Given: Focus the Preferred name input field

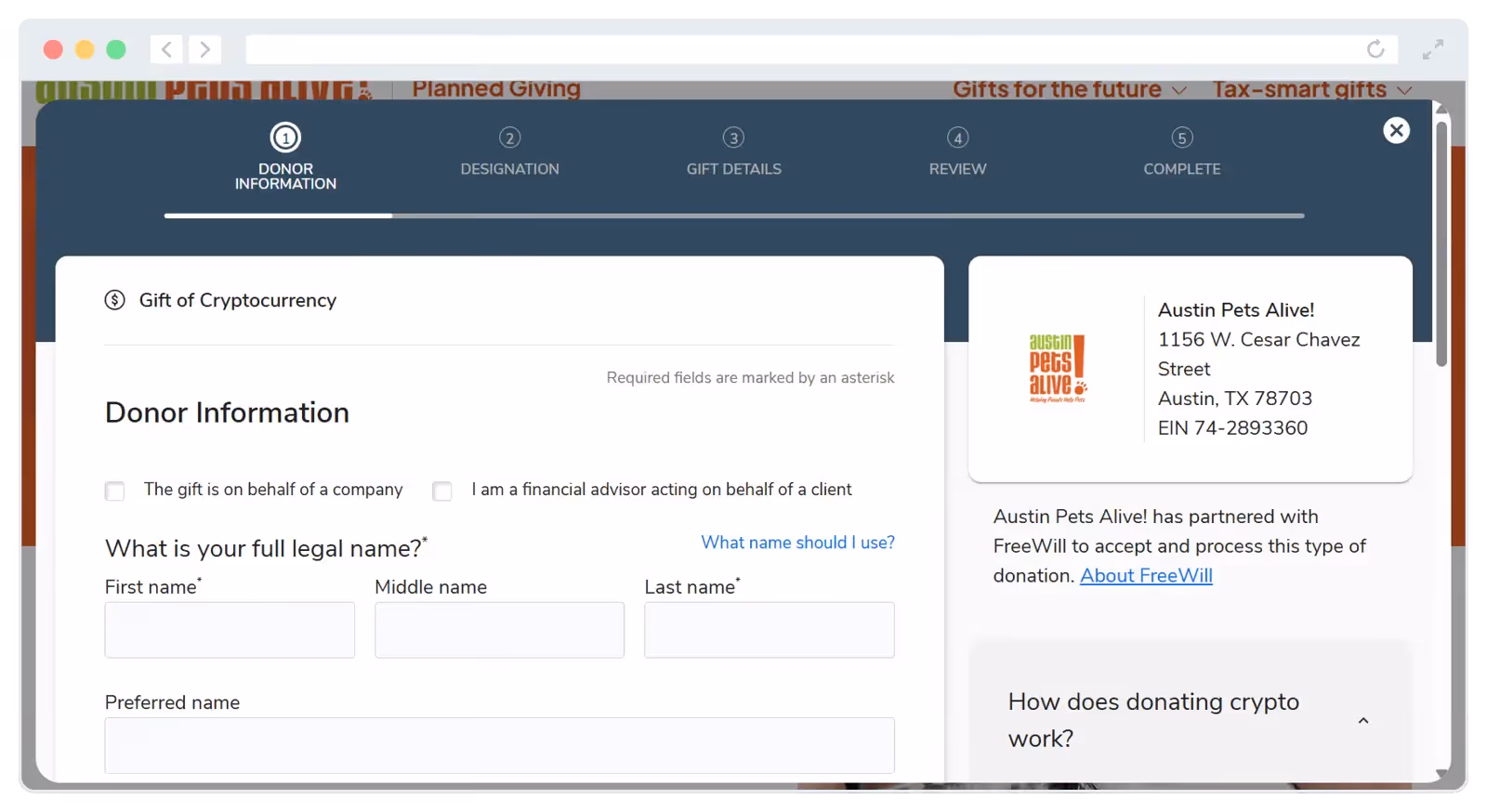Looking at the screenshot, I should [x=499, y=745].
